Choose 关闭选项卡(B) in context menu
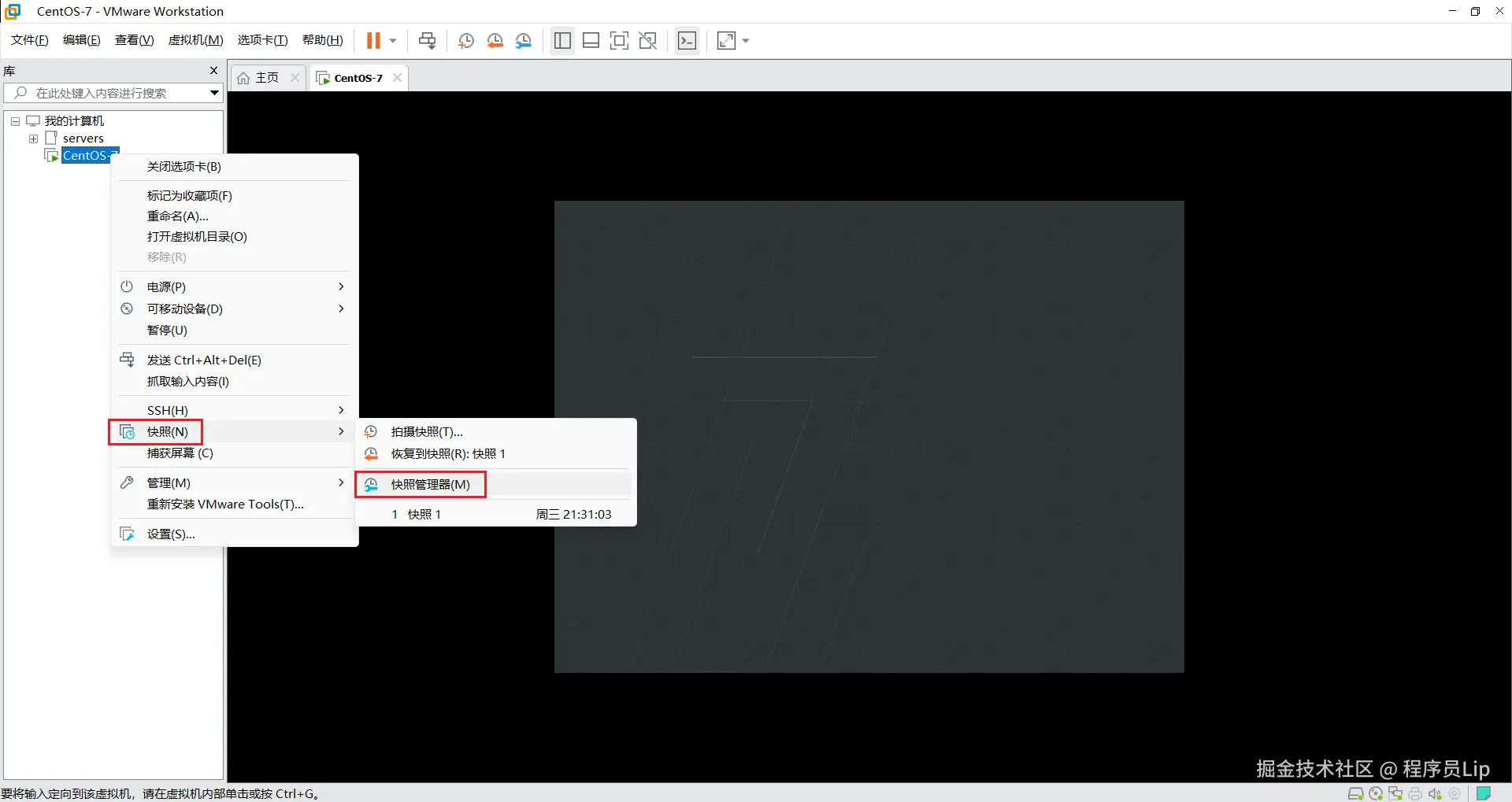Viewport: 1512px width, 802px height. [x=235, y=167]
